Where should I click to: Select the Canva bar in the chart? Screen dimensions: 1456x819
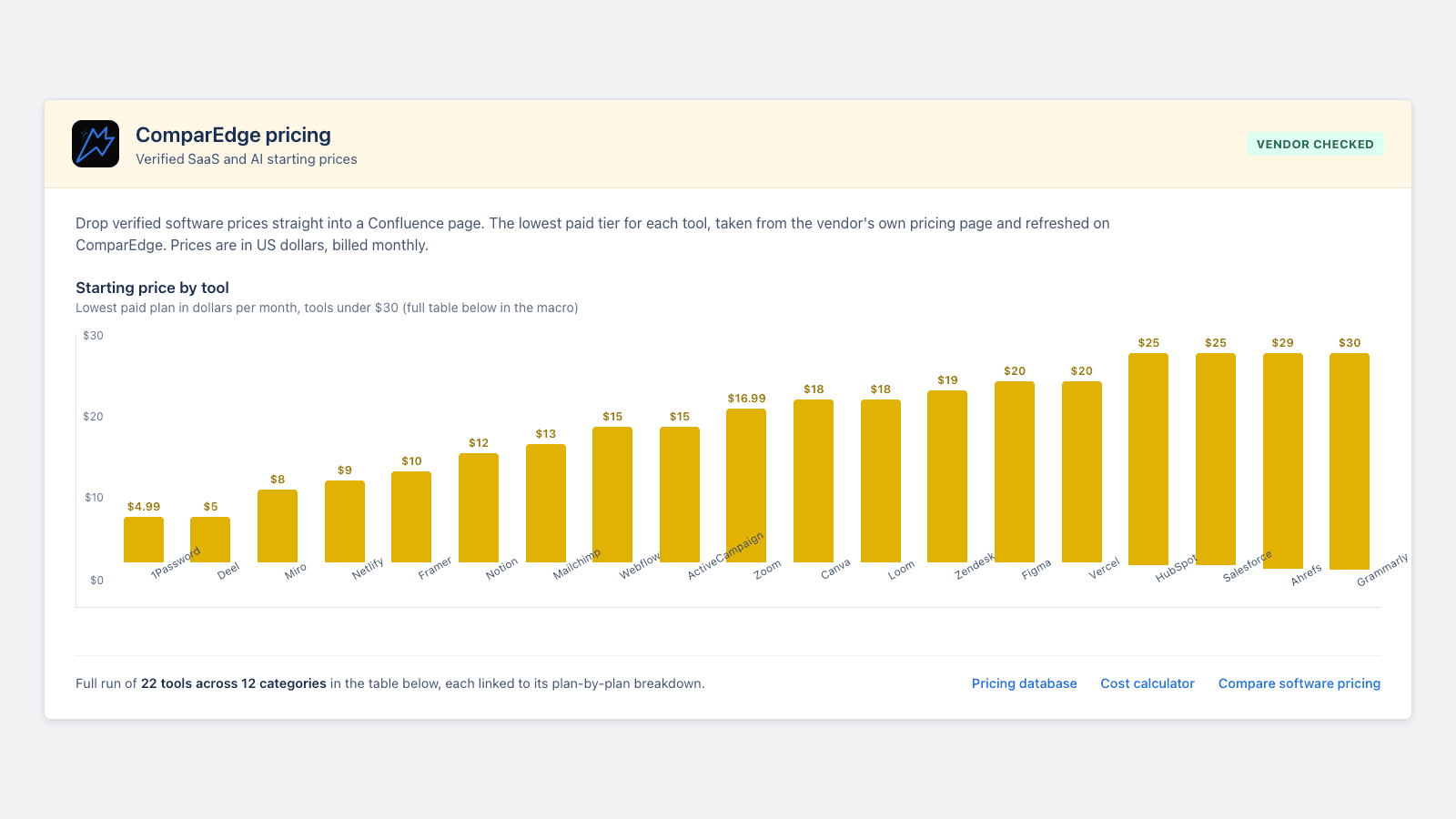(x=814, y=480)
